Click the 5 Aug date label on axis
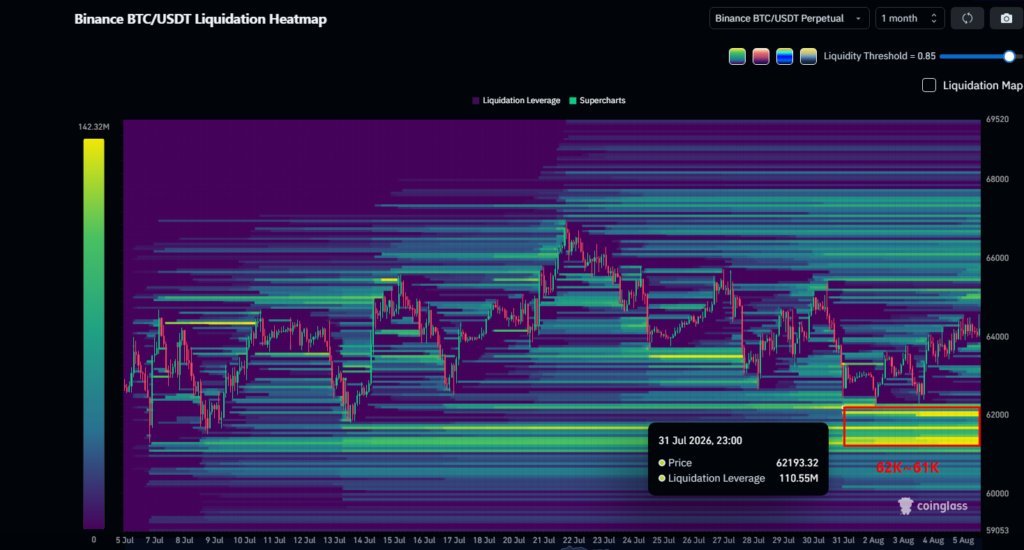 [x=963, y=540]
